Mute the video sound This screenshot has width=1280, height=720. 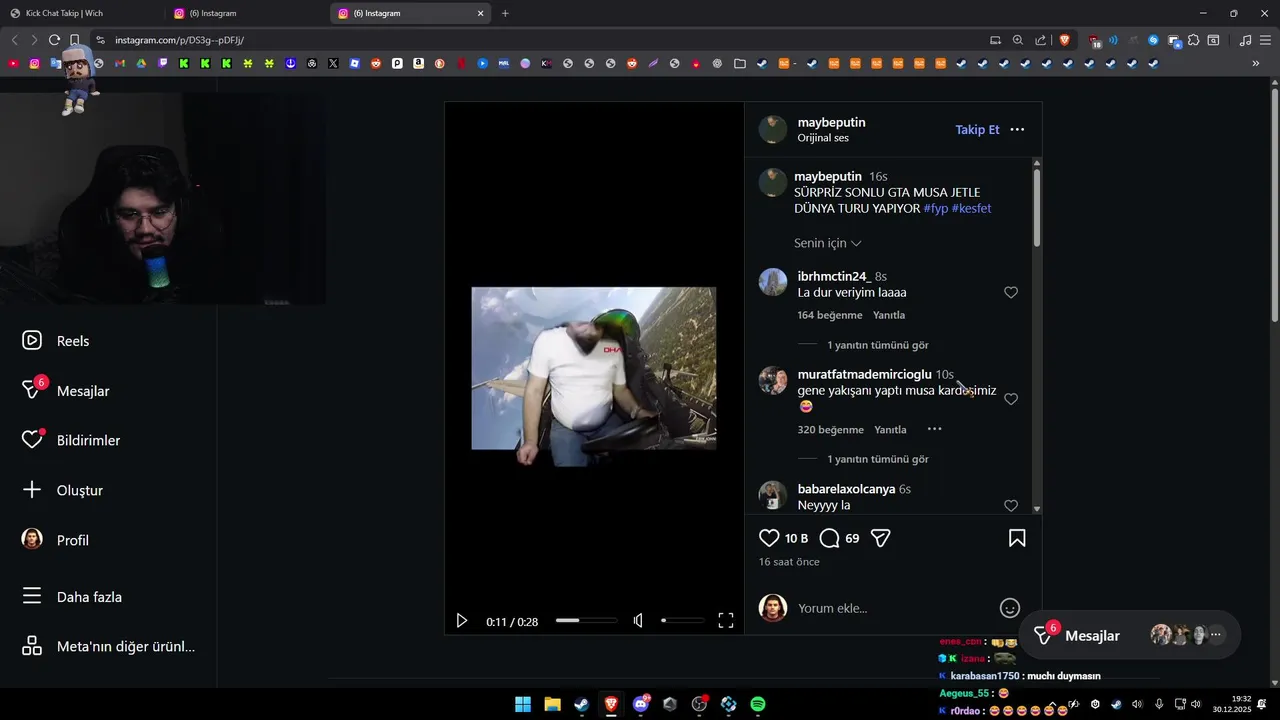pos(638,621)
